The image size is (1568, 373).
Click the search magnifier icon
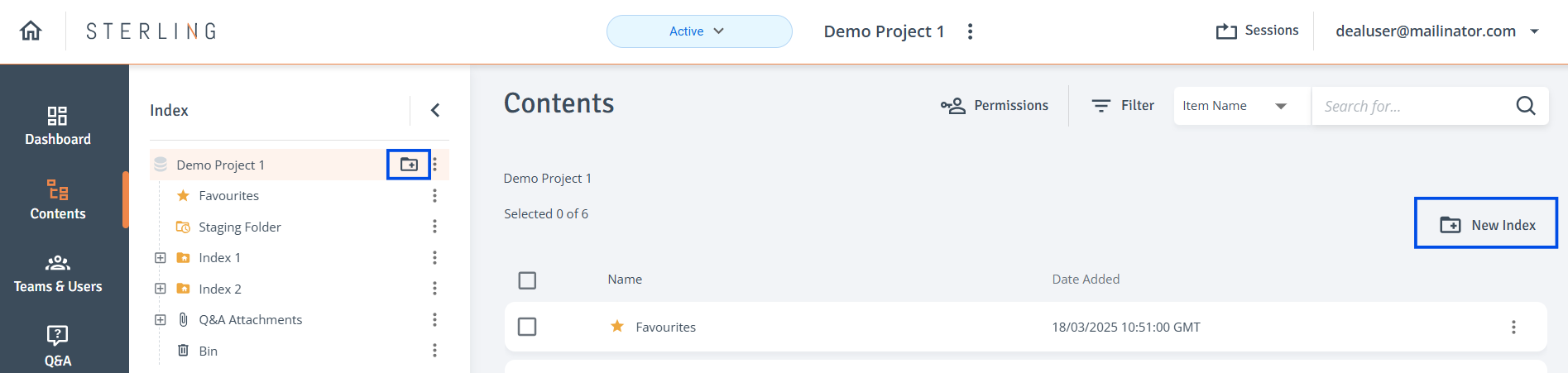[x=1526, y=106]
